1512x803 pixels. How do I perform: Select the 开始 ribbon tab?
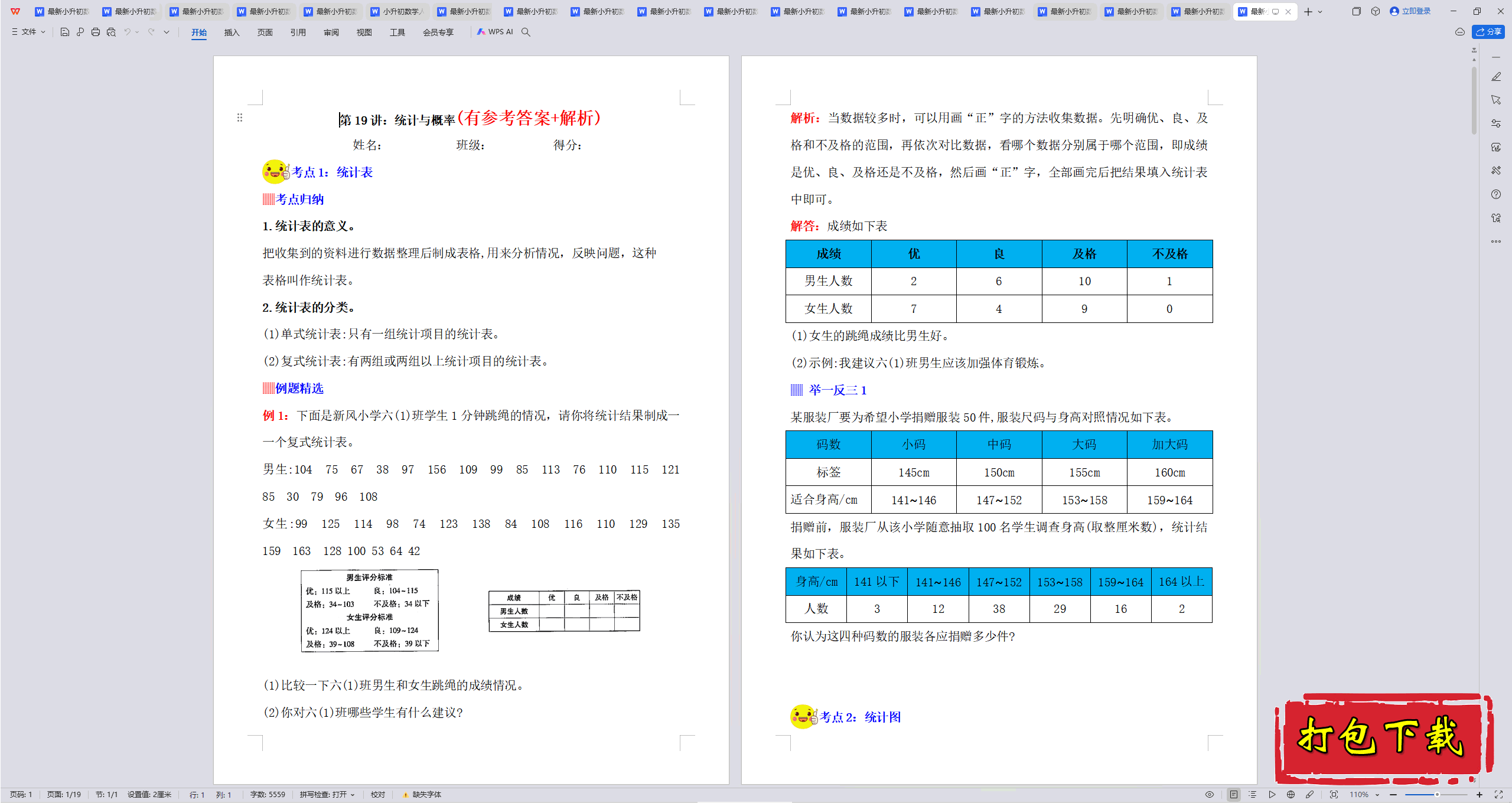click(x=199, y=32)
